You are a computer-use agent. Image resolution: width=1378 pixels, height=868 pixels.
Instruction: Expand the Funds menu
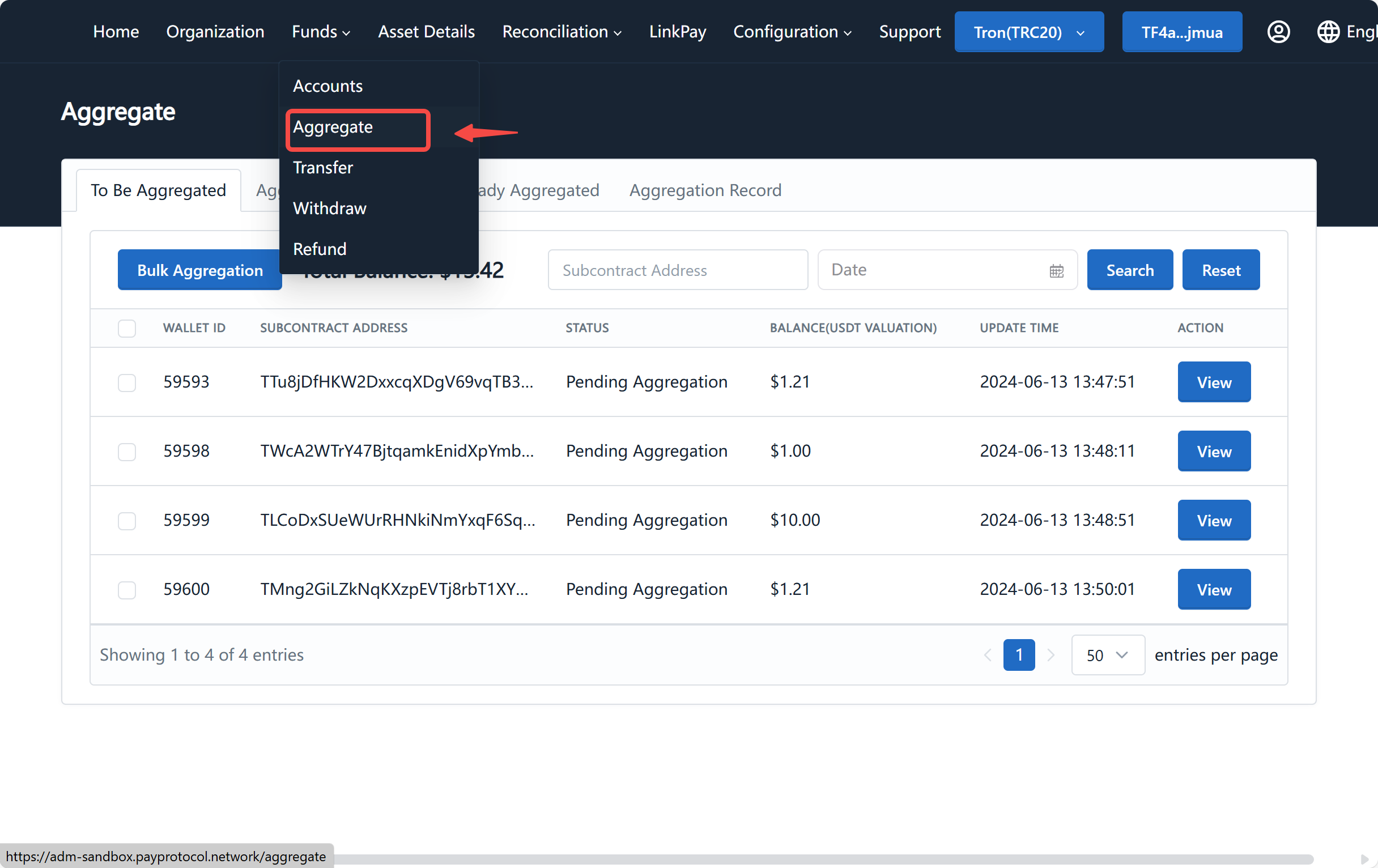pyautogui.click(x=321, y=32)
